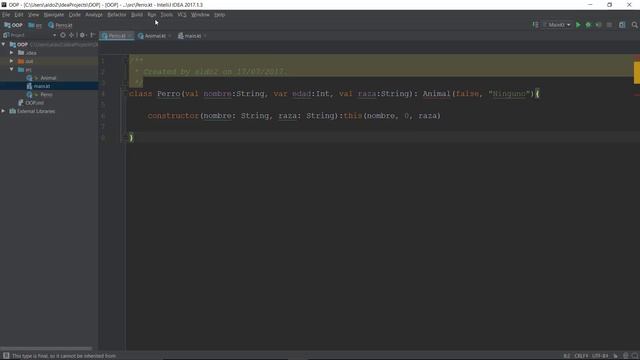Viewport: 640px width, 360px height.
Task: Collapse the header comment fold marker
Action: pyautogui.click(x=126, y=60)
